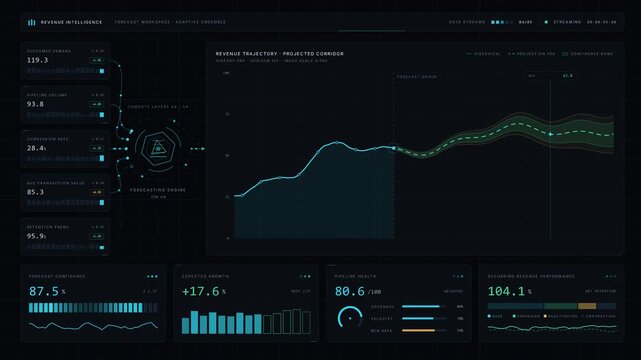Click the Conversion Rate green delta badge
Viewport: 641px width, 360px height.
[97, 148]
